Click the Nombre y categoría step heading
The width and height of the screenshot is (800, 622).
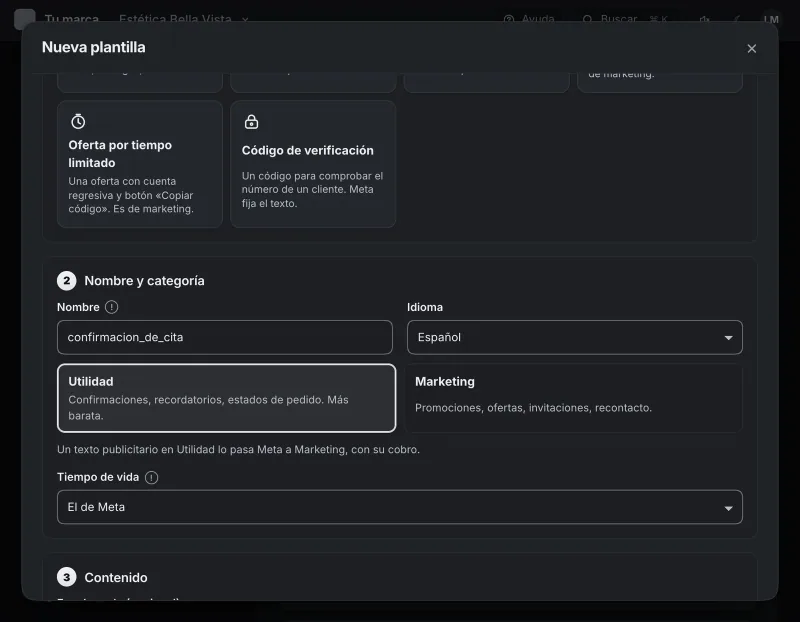(144, 281)
